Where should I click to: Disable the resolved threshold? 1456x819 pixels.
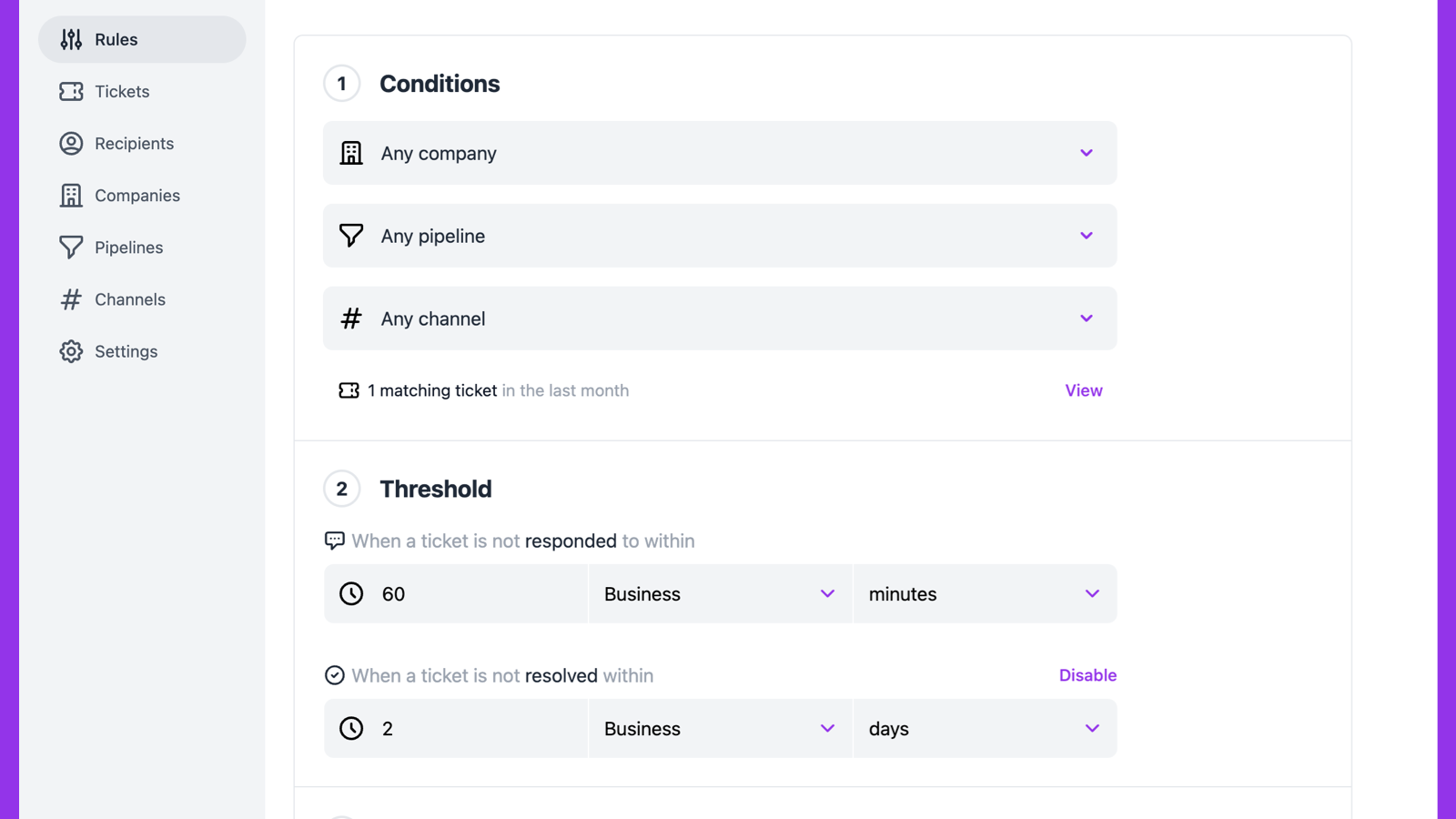(x=1087, y=675)
